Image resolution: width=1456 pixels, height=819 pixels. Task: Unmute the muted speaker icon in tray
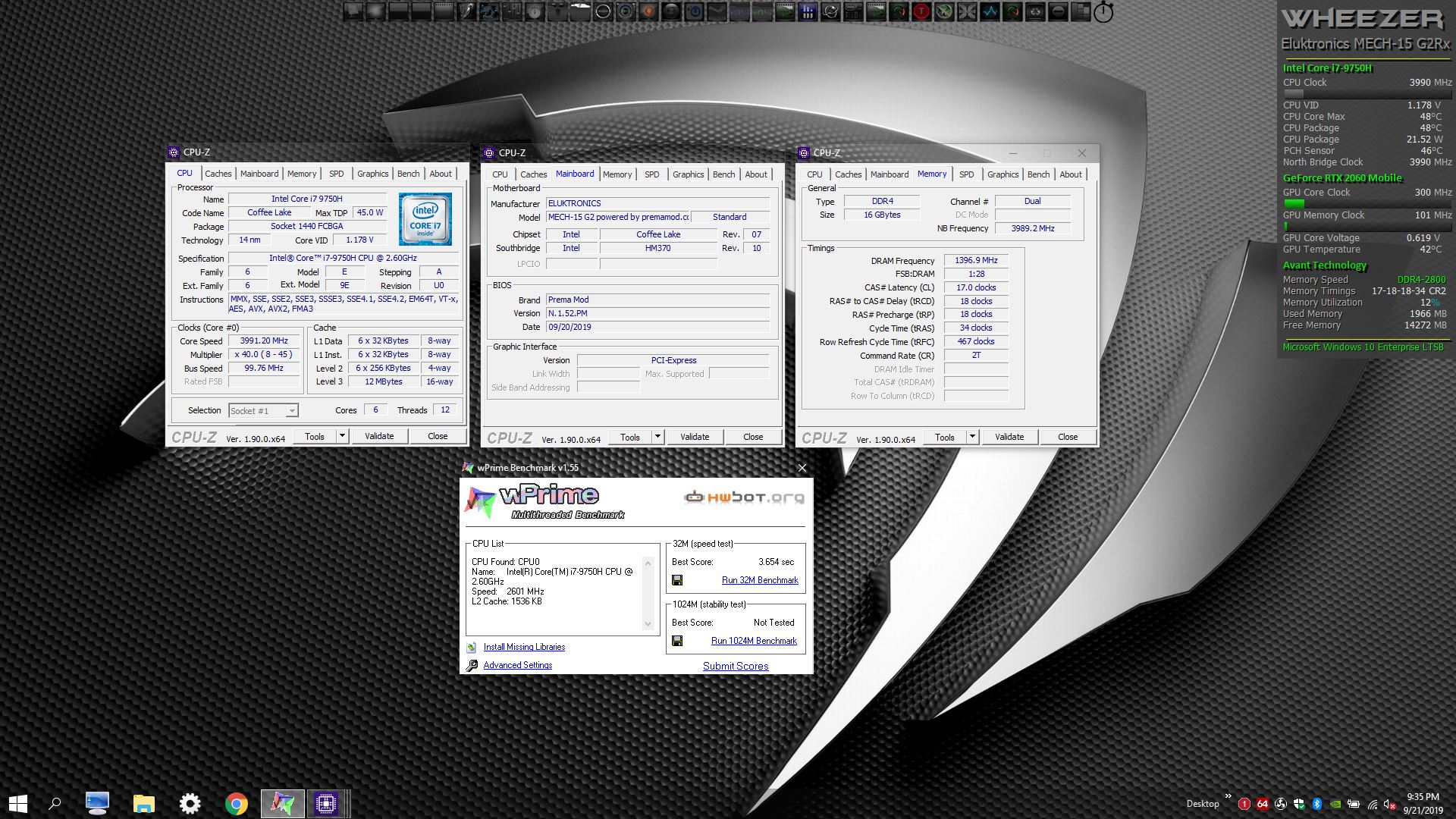click(x=1390, y=804)
